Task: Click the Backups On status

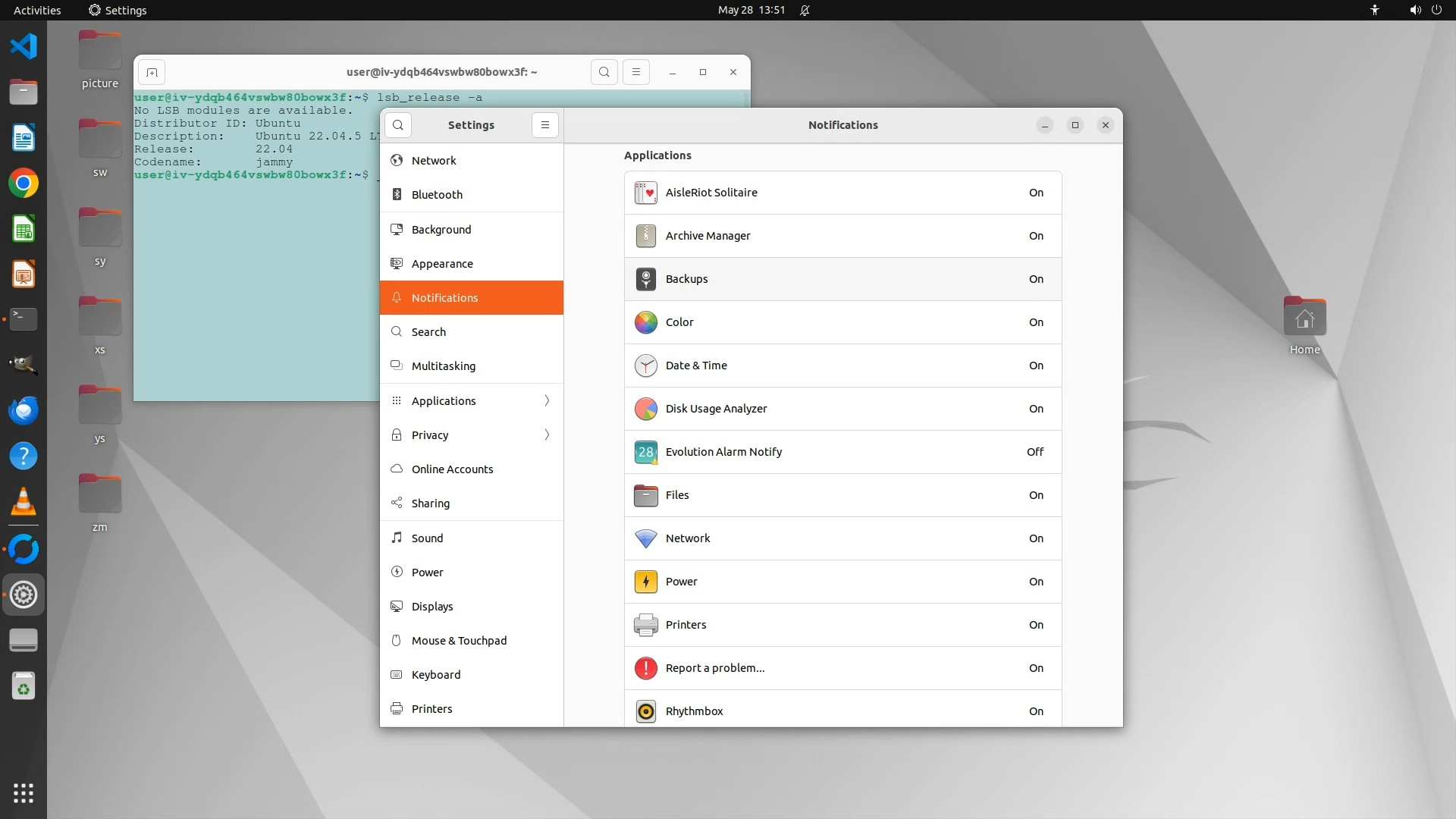Action: [x=1035, y=279]
